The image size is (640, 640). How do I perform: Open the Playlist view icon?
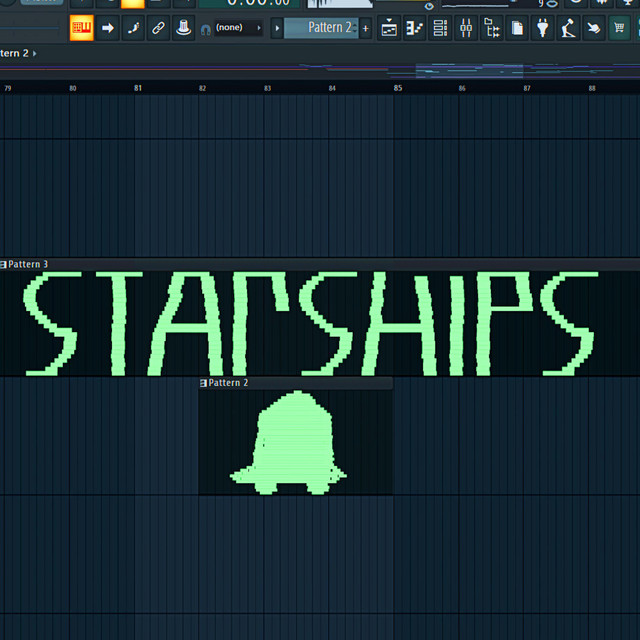pos(389,28)
